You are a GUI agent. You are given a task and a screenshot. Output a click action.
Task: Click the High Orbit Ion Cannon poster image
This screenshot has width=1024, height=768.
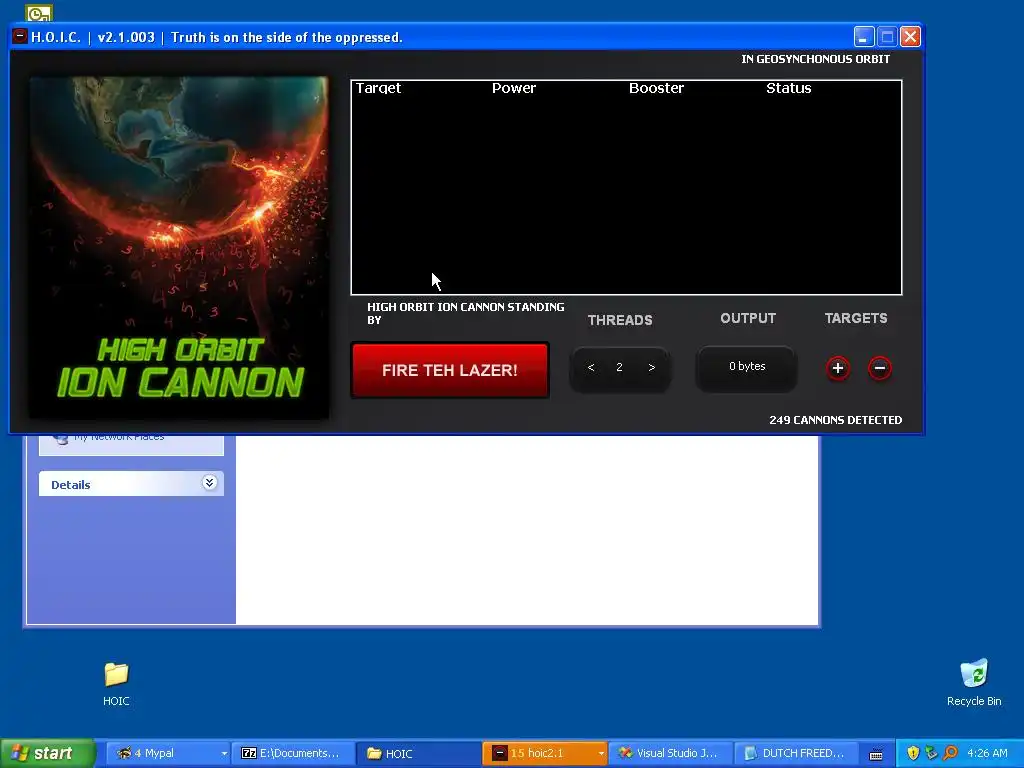click(x=179, y=248)
